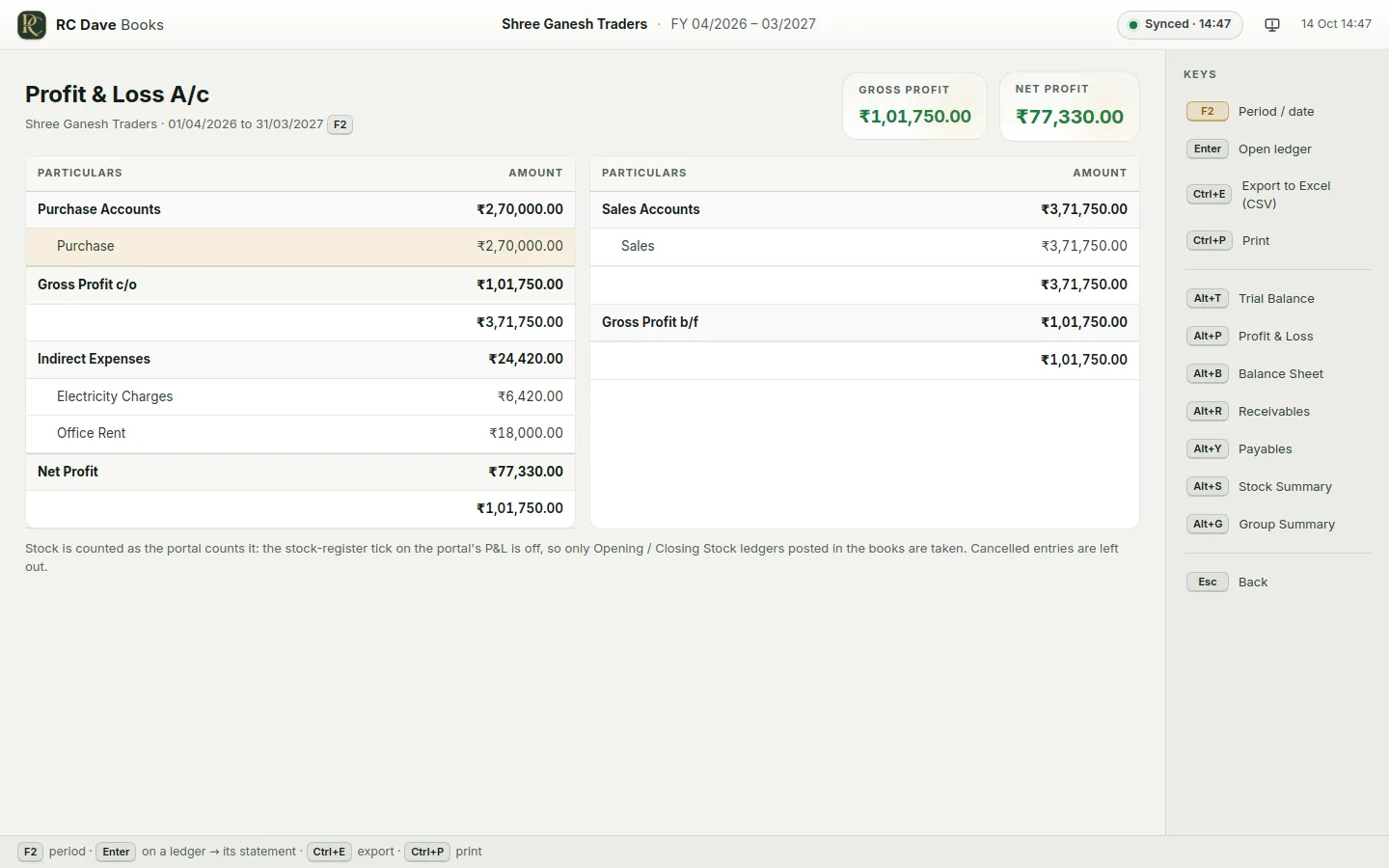Click the RC Dave Books logo icon
The height and width of the screenshot is (868, 1389).
pos(32,24)
